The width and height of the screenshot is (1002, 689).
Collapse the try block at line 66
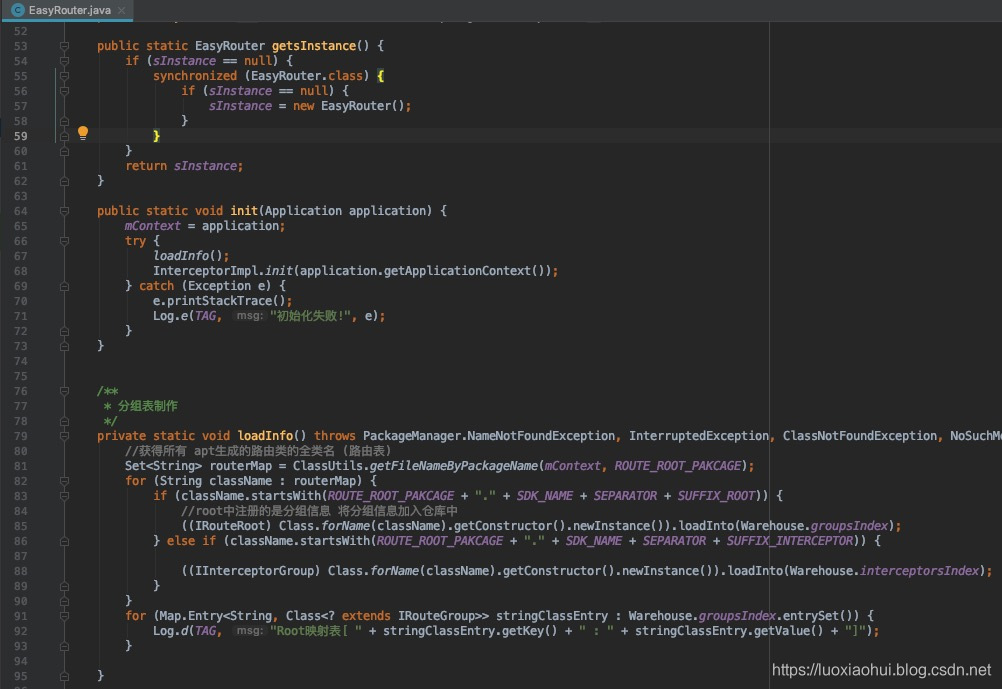coord(65,241)
